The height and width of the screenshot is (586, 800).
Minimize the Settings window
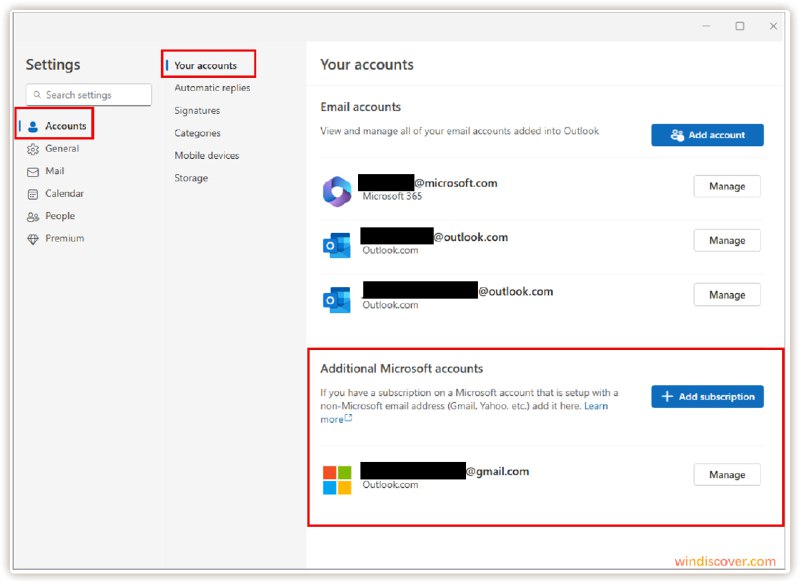(706, 26)
